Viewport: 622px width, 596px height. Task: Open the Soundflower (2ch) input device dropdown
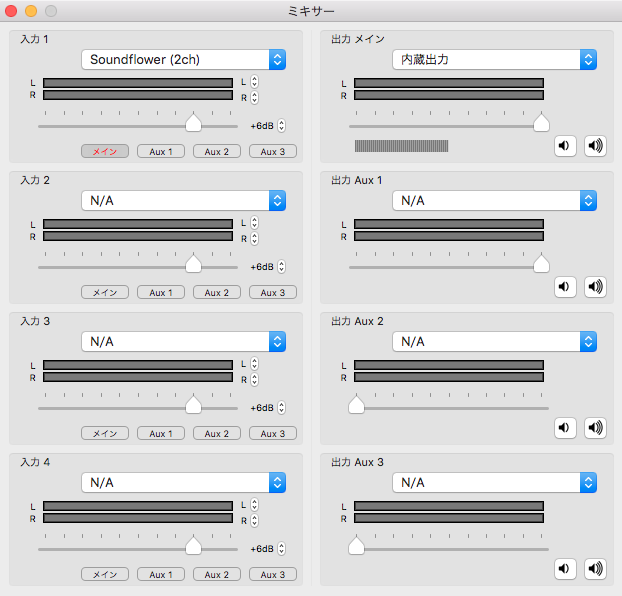click(183, 60)
